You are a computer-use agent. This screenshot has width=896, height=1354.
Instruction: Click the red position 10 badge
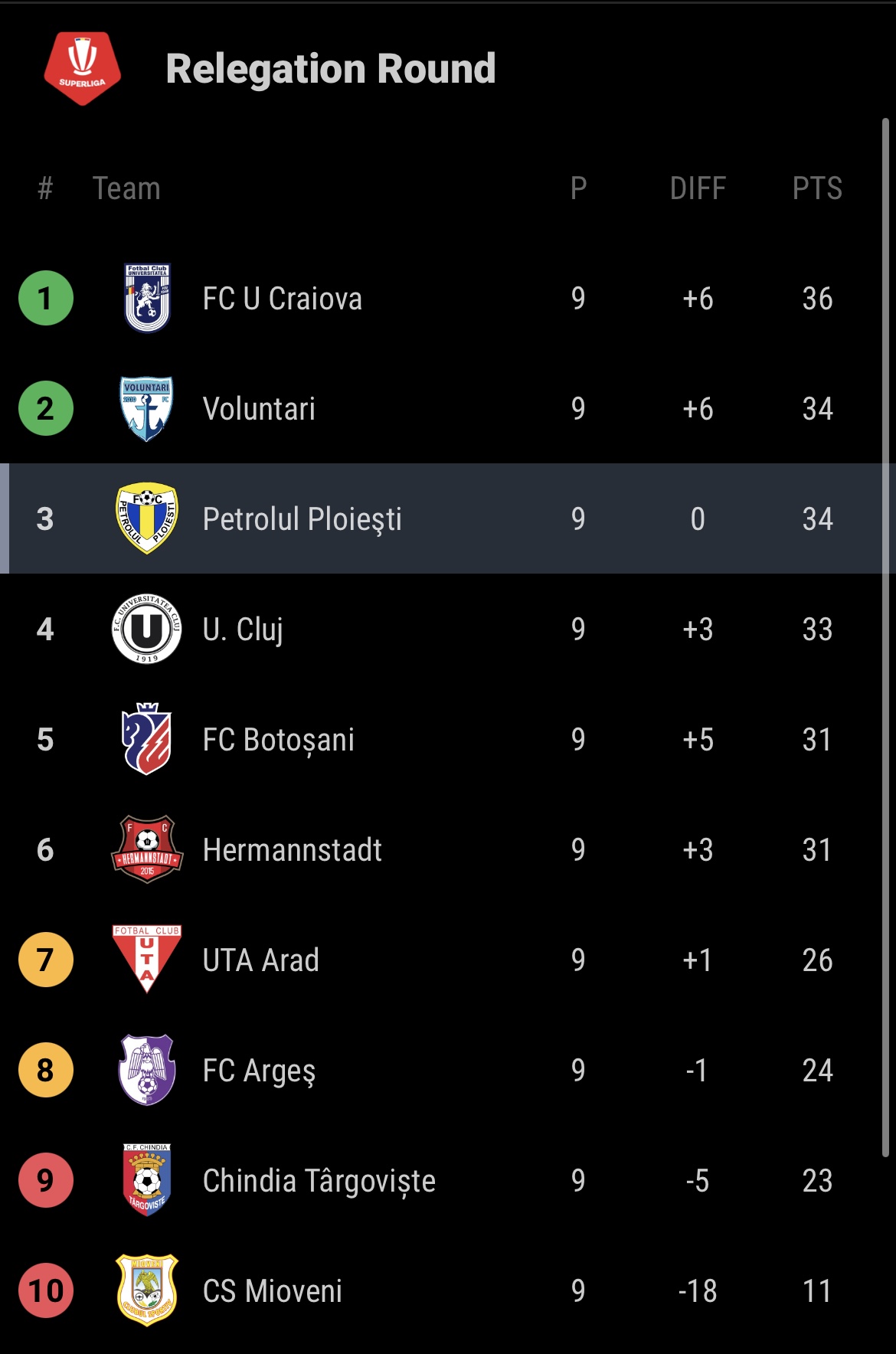point(46,1290)
